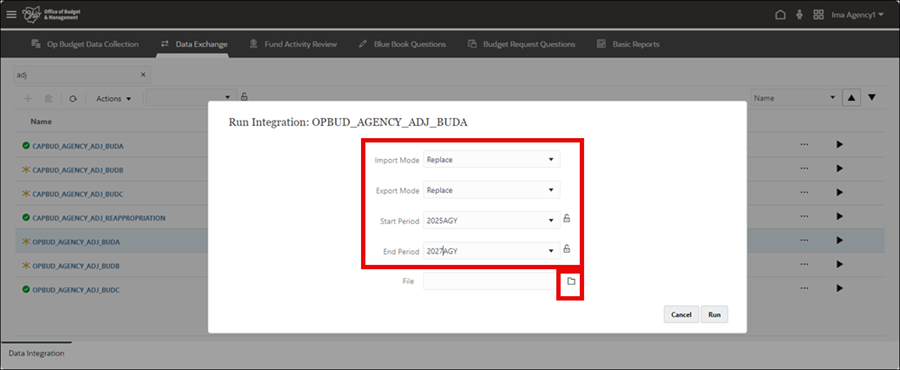
Task: Open the Start Period dropdown
Action: pos(491,220)
